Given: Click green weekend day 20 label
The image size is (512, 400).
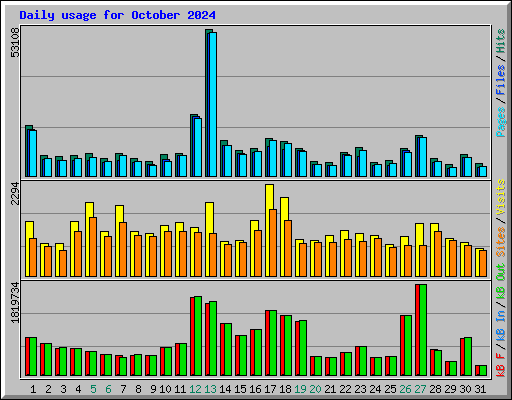Looking at the screenshot, I should [x=315, y=389].
